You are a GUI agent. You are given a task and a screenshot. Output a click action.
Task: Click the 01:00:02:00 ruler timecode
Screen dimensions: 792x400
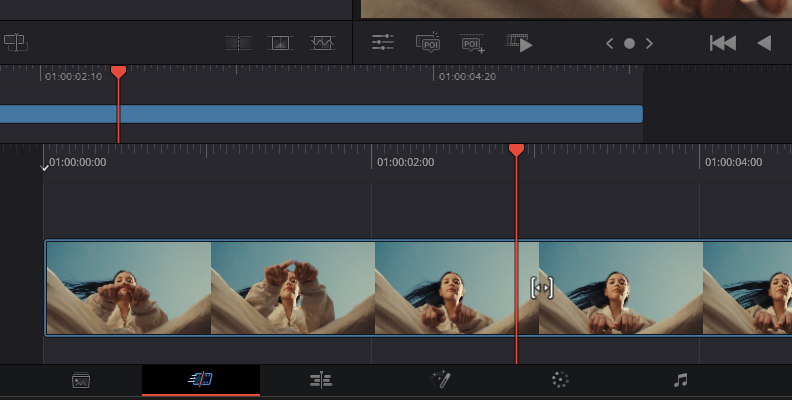tap(406, 162)
